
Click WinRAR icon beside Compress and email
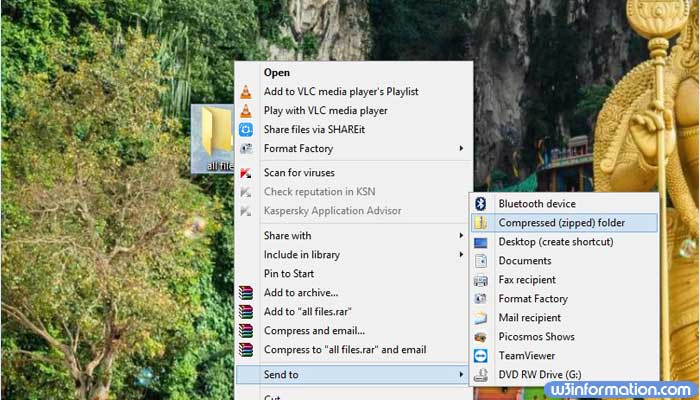point(246,331)
